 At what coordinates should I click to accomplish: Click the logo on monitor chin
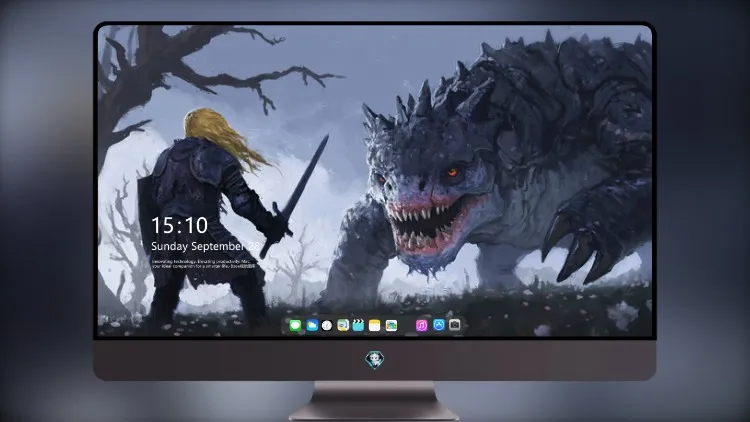point(375,360)
